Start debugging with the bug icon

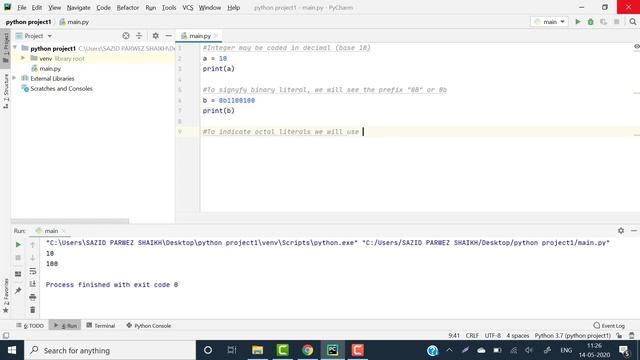coord(591,22)
